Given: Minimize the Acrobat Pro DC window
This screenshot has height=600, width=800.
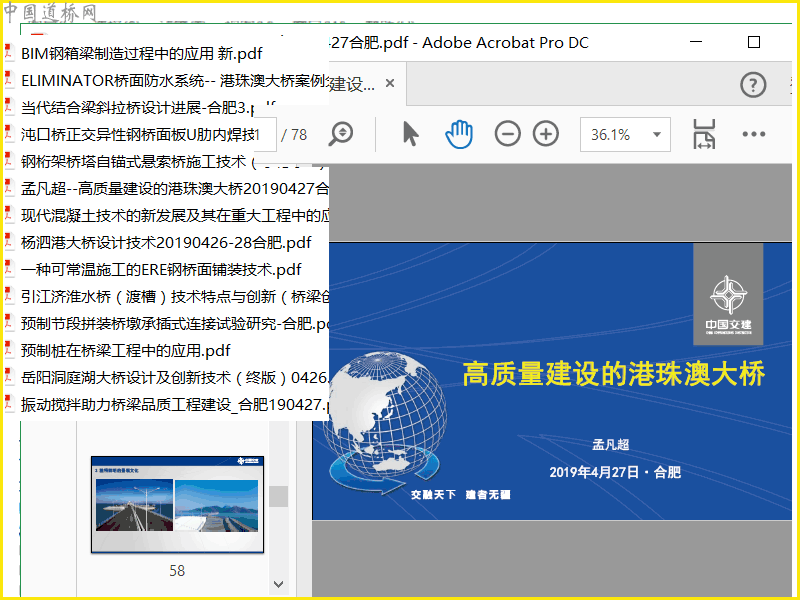Looking at the screenshot, I should point(696,42).
